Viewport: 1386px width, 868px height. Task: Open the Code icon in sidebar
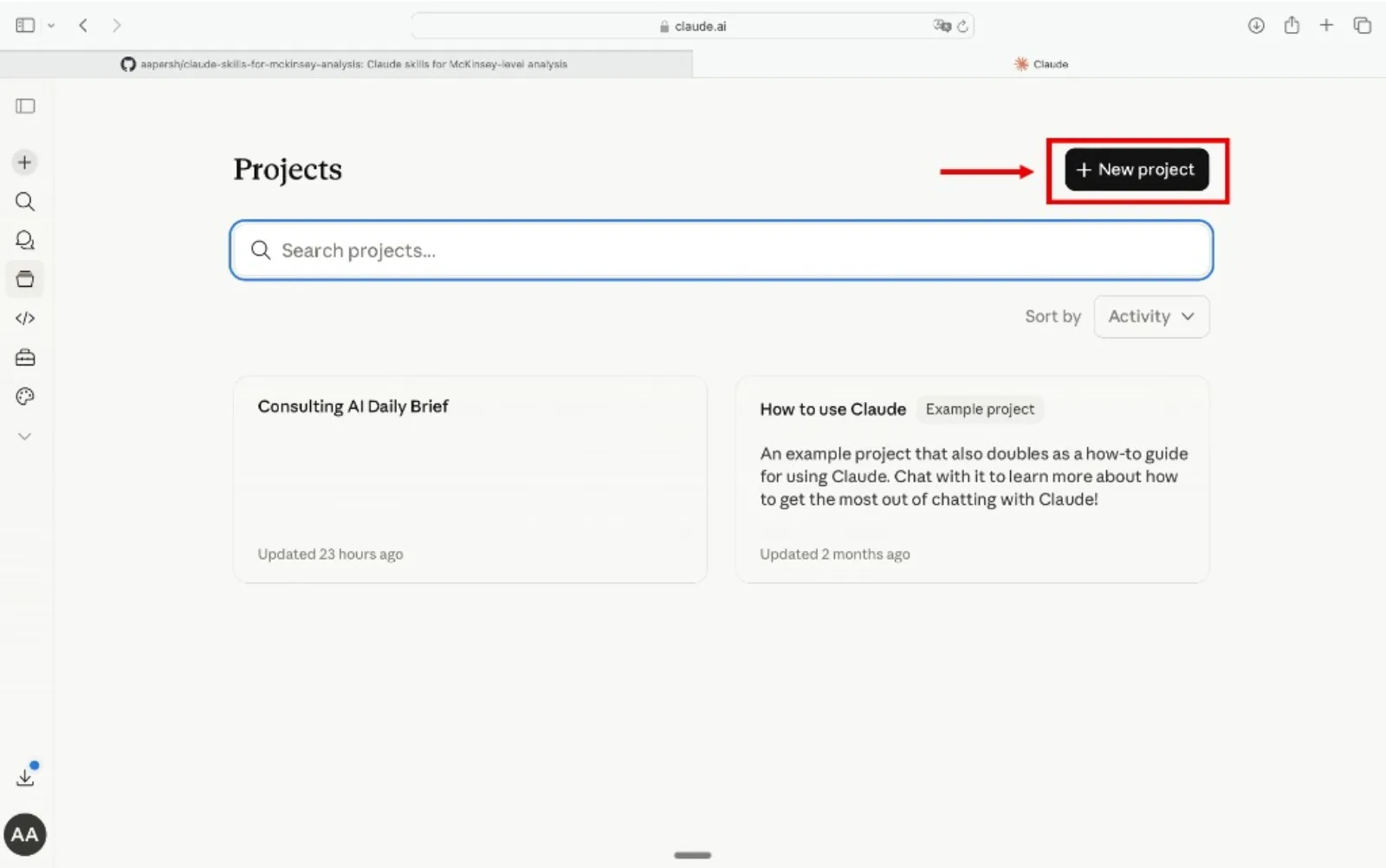click(x=25, y=318)
